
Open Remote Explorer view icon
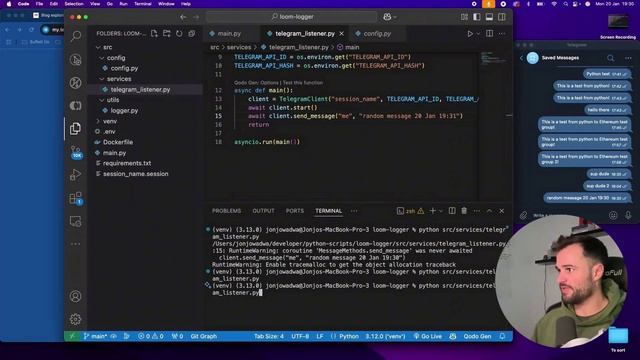(76, 221)
